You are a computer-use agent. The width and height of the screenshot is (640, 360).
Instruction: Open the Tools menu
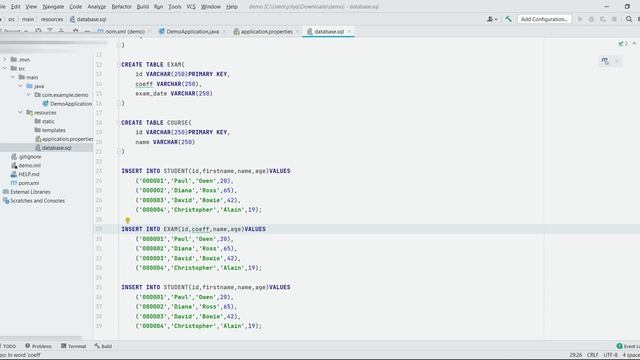[x=175, y=7]
